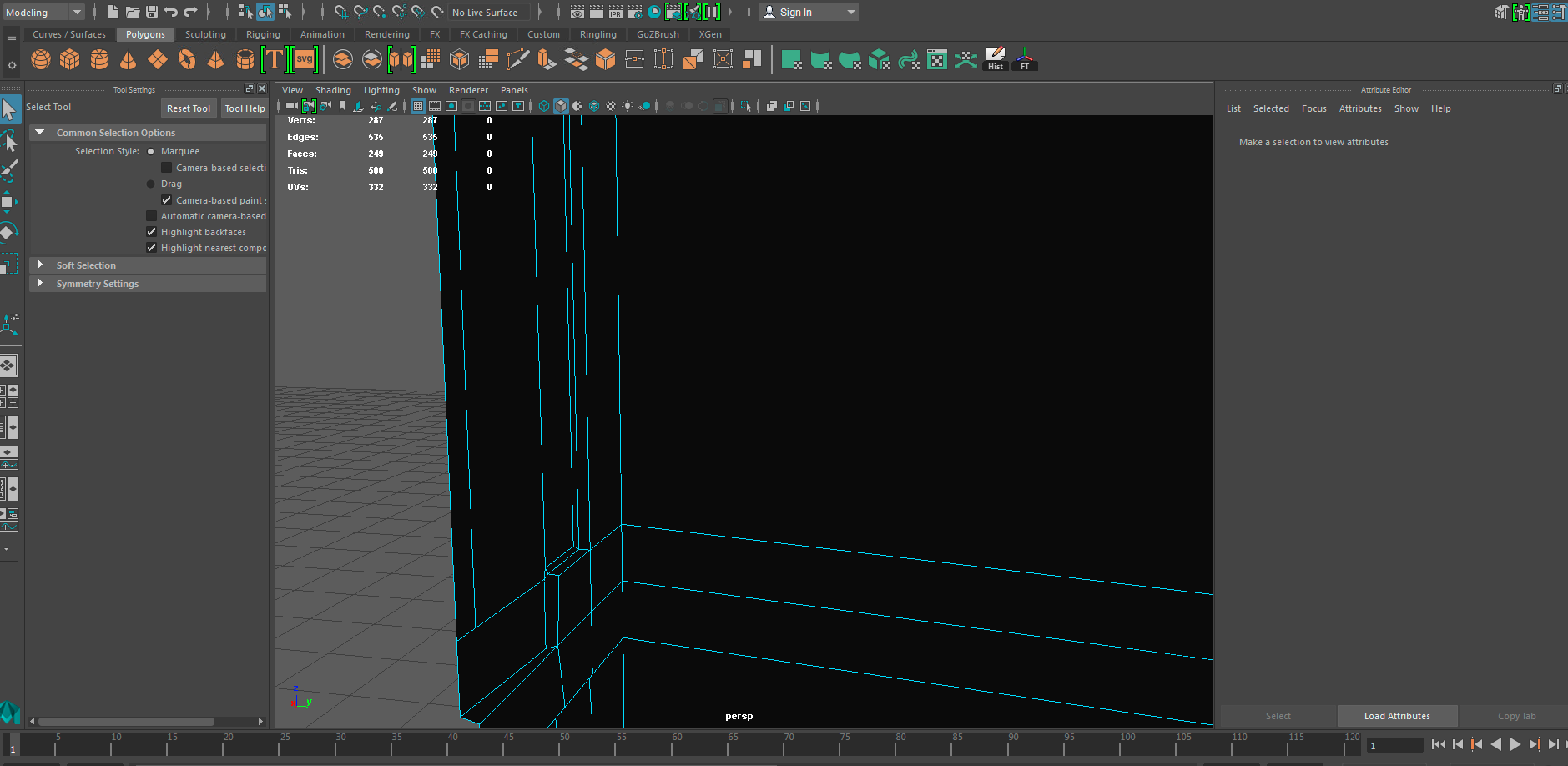This screenshot has width=1568, height=766.
Task: Click the Load Attributes button
Action: click(1397, 716)
